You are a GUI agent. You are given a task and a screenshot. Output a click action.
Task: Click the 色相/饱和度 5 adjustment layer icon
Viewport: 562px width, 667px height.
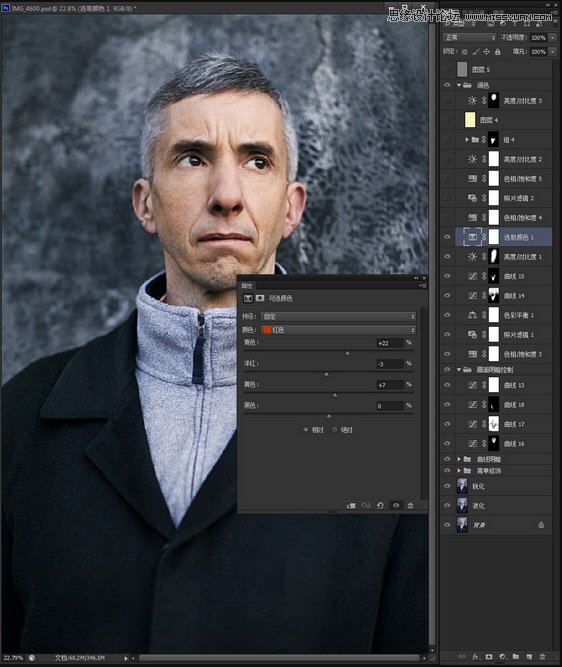coord(472,179)
